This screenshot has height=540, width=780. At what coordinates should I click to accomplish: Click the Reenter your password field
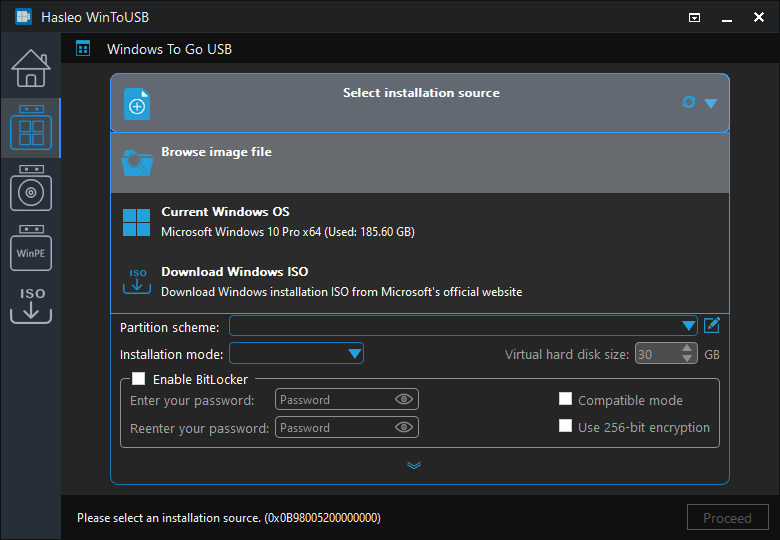pyautogui.click(x=347, y=427)
